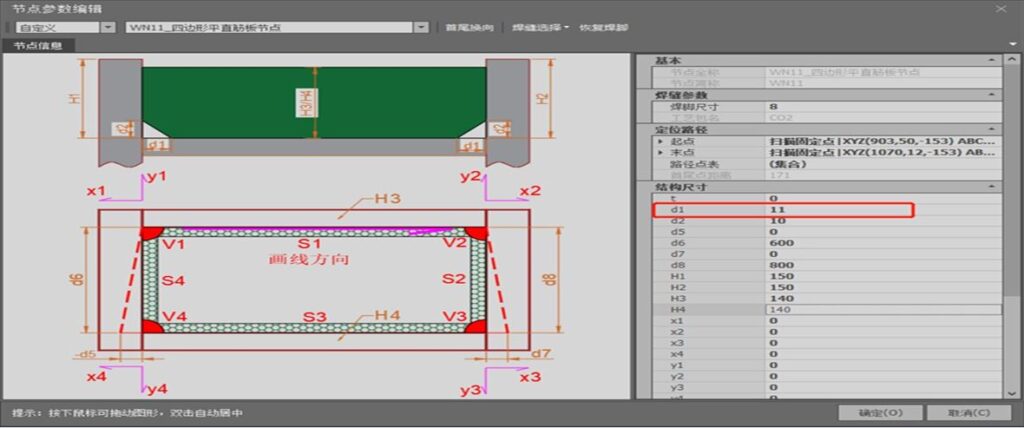This screenshot has width=1024, height=428.
Task: Click the 焊脚尺寸 value field
Action: [x=882, y=106]
